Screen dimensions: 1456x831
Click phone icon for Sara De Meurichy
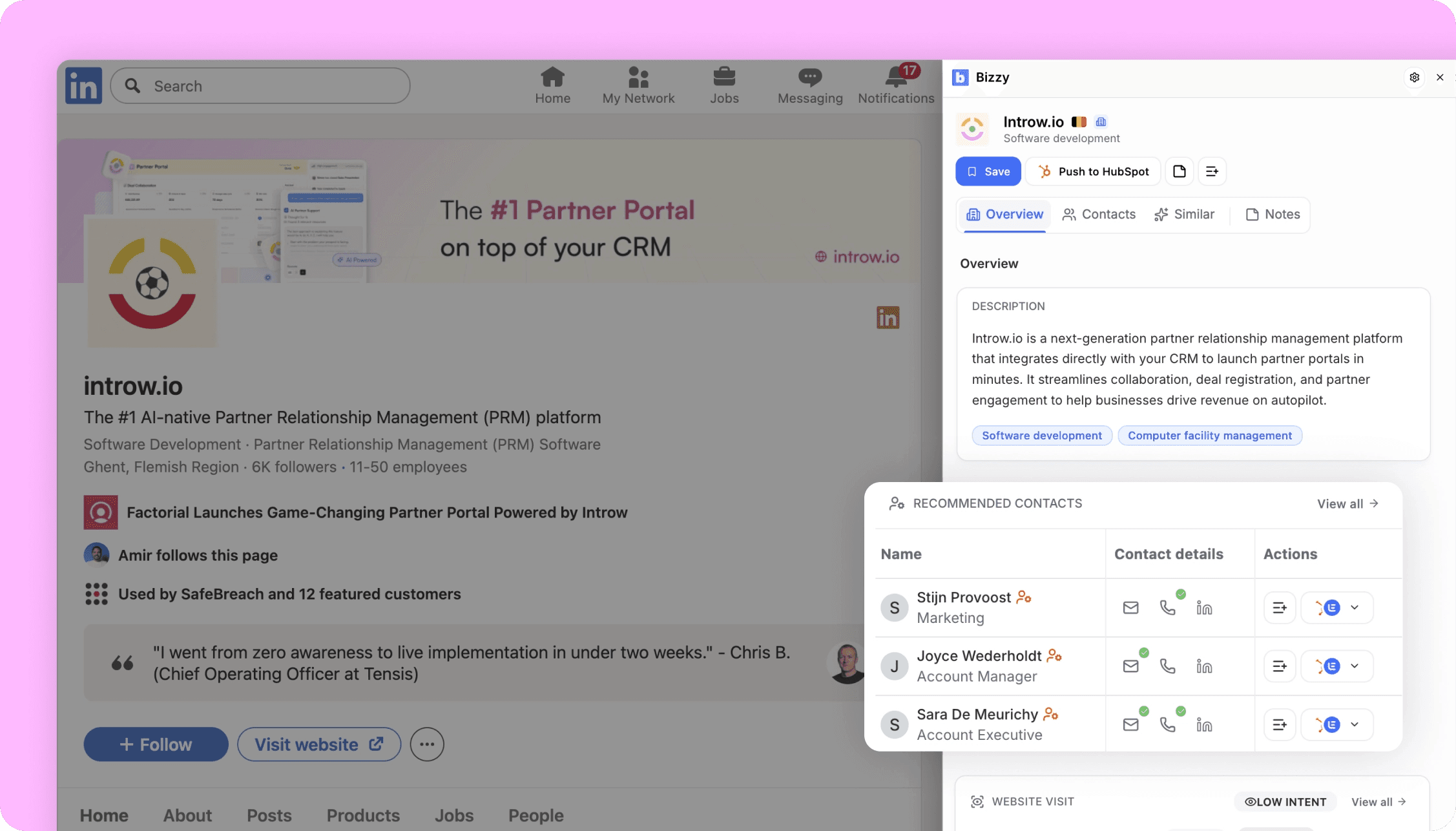click(1168, 724)
